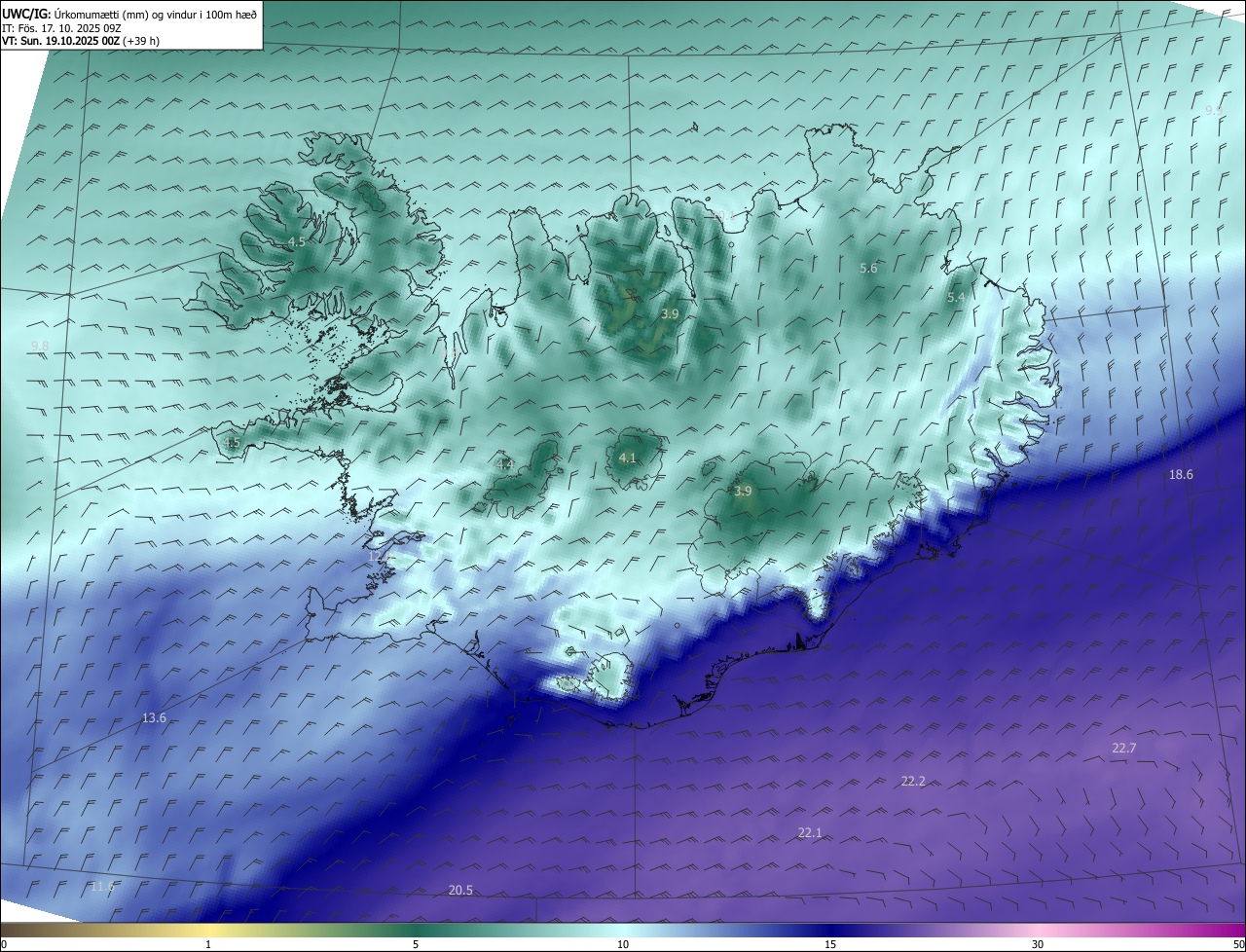1246x952 pixels.
Task: Click the 'VT: Sun. 19.10.2025 00Z (+39 h)' line
Action: [x=81, y=41]
